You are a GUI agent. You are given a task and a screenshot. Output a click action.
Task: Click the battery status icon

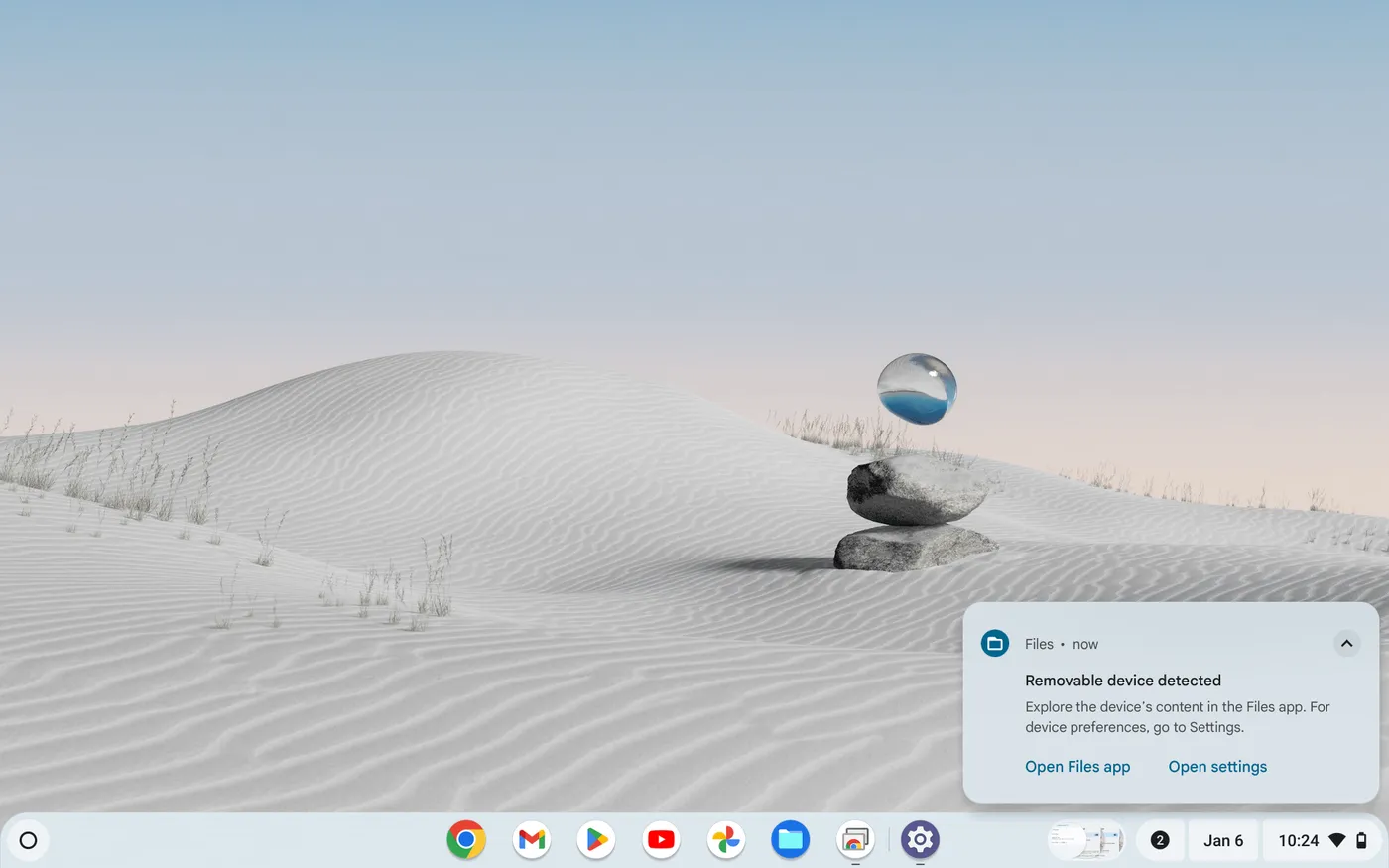coord(1361,840)
